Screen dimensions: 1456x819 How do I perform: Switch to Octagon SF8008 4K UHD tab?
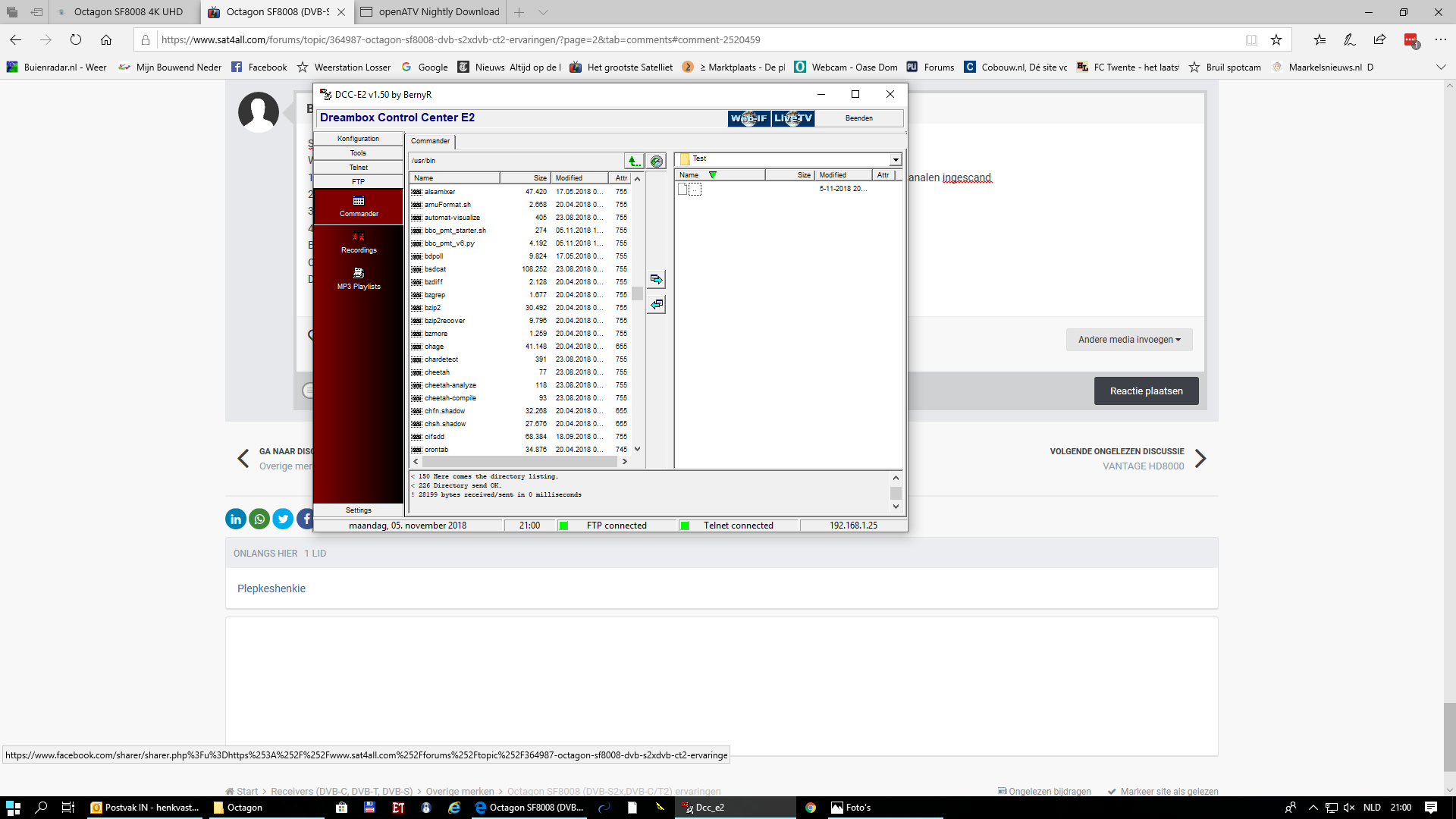coord(126,12)
